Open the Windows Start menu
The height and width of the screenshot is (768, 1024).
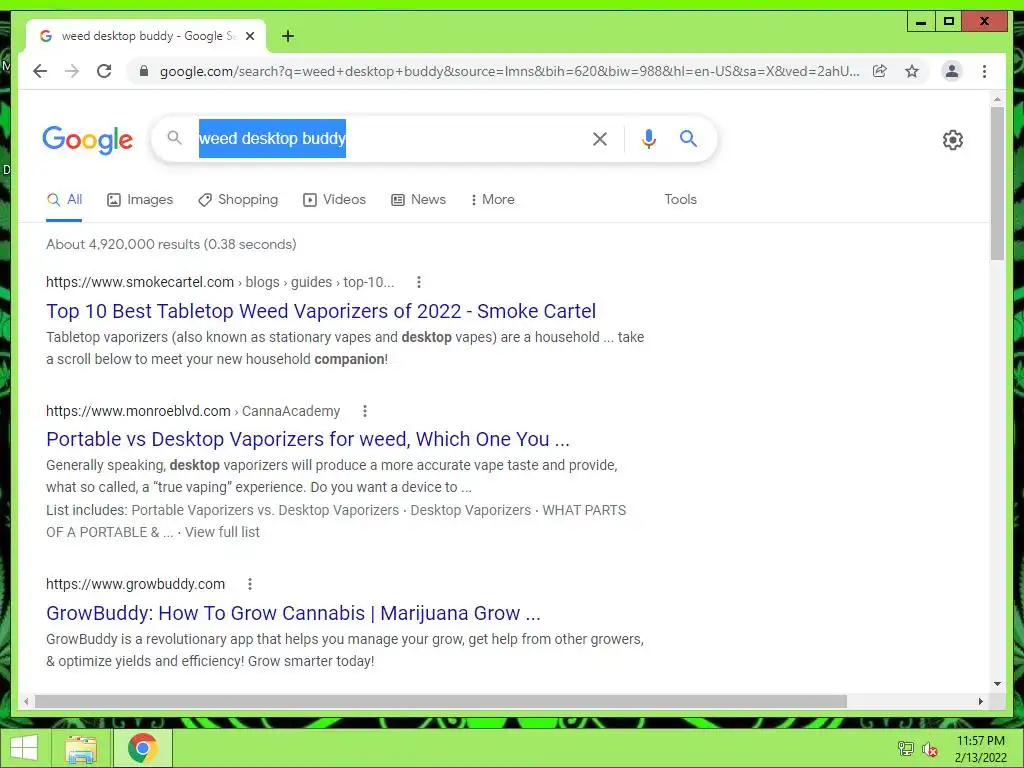[24, 748]
